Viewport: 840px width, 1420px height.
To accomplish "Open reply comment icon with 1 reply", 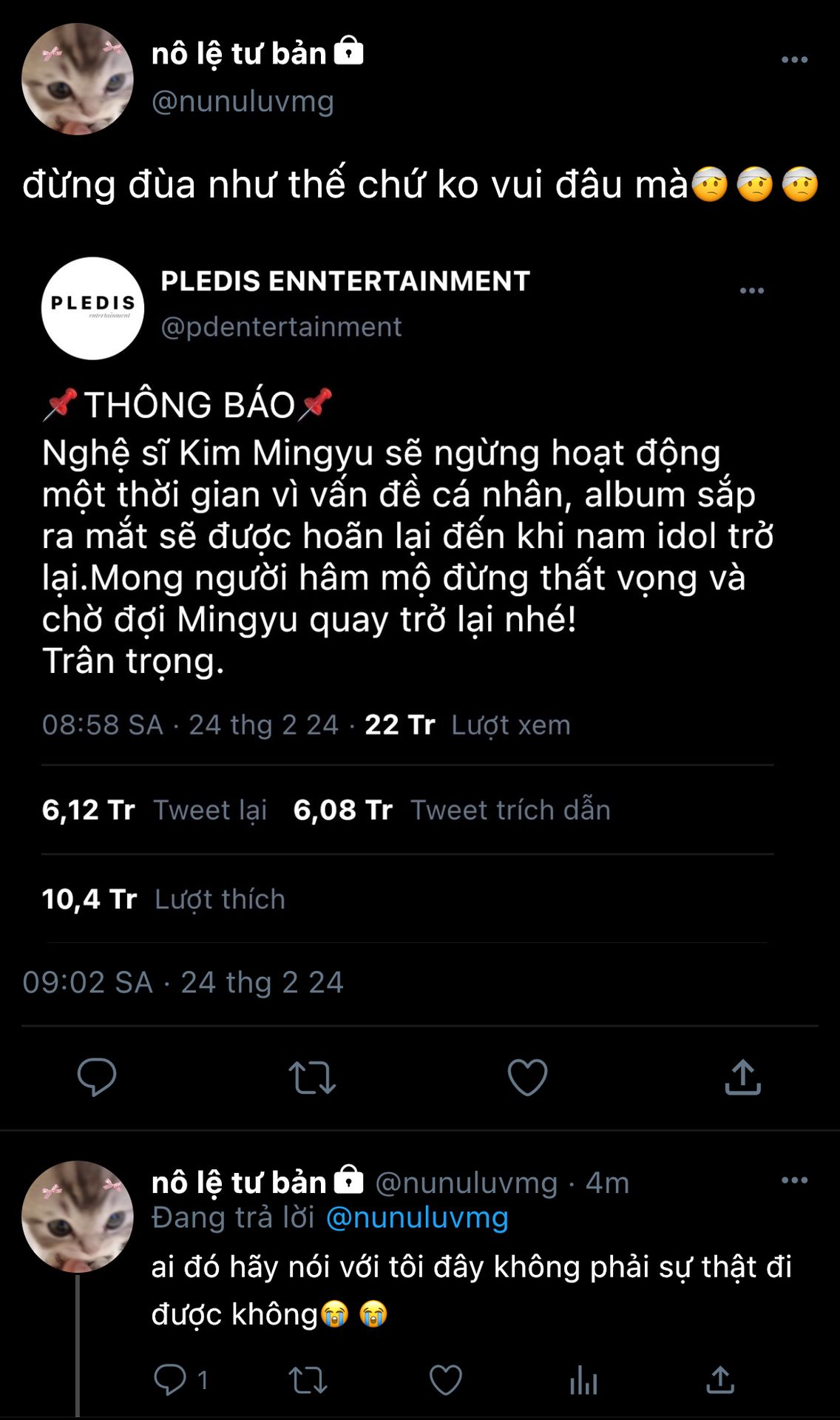I will (171, 1379).
